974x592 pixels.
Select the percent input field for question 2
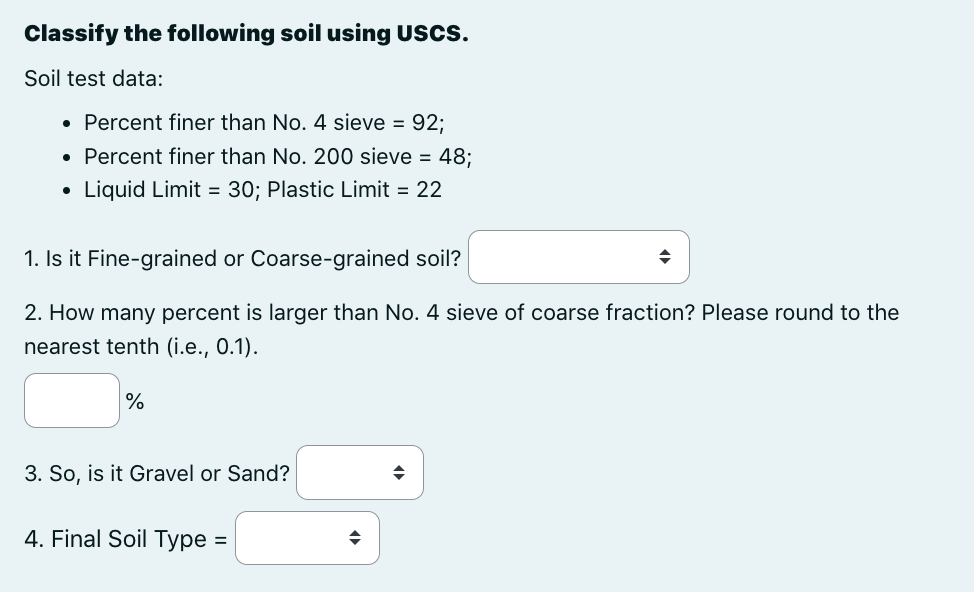(71, 400)
